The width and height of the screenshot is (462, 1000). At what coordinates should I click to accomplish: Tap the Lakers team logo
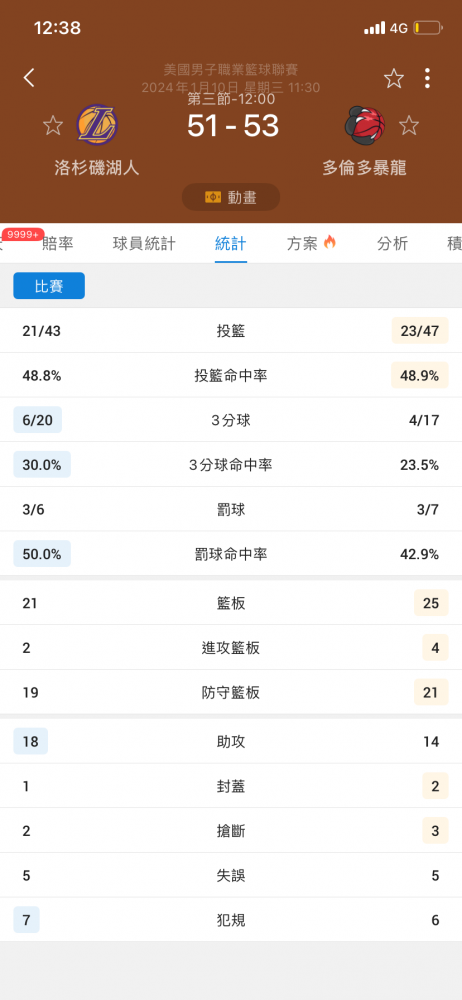(97, 124)
